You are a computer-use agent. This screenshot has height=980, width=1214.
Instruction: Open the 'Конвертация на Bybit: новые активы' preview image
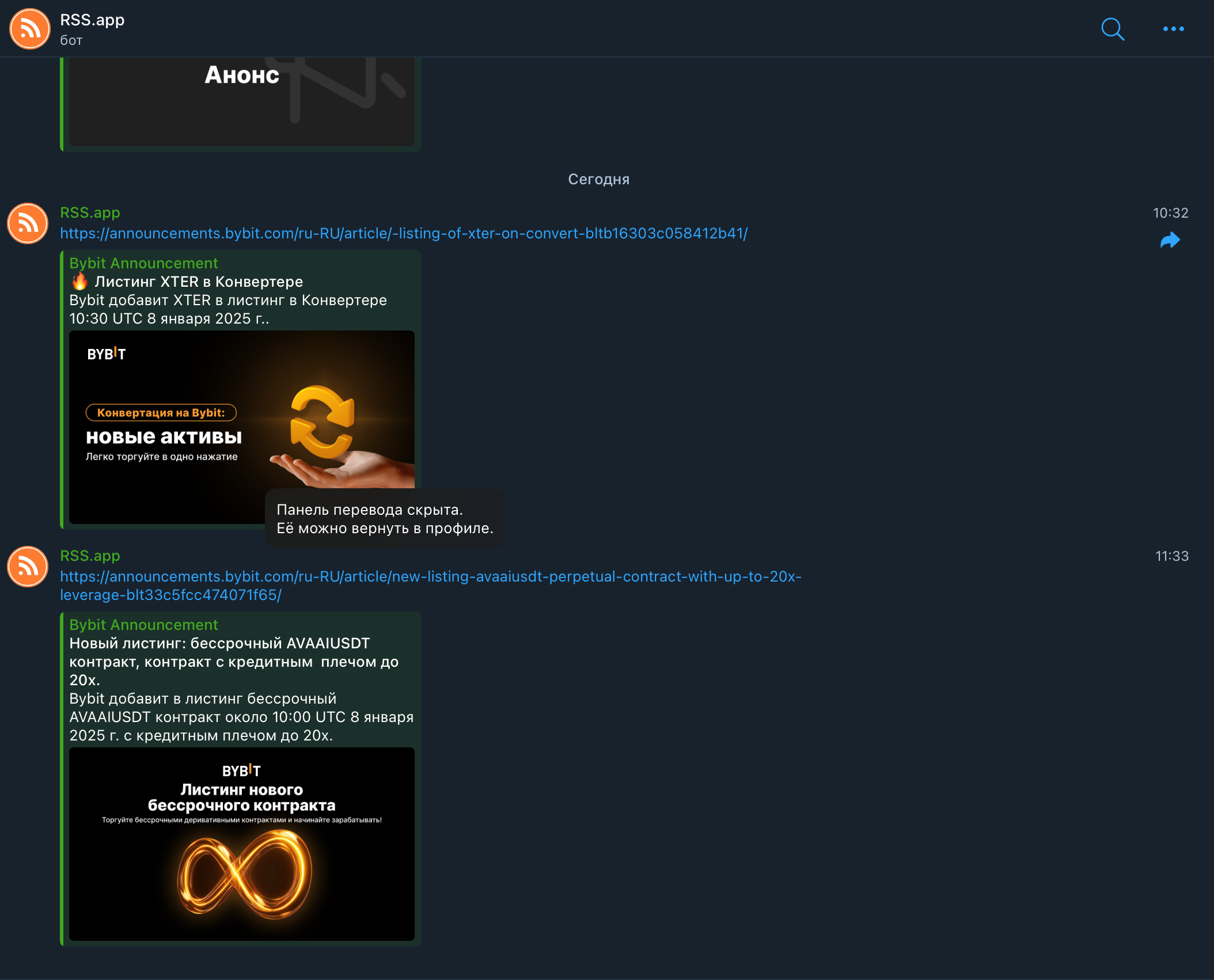coord(242,427)
